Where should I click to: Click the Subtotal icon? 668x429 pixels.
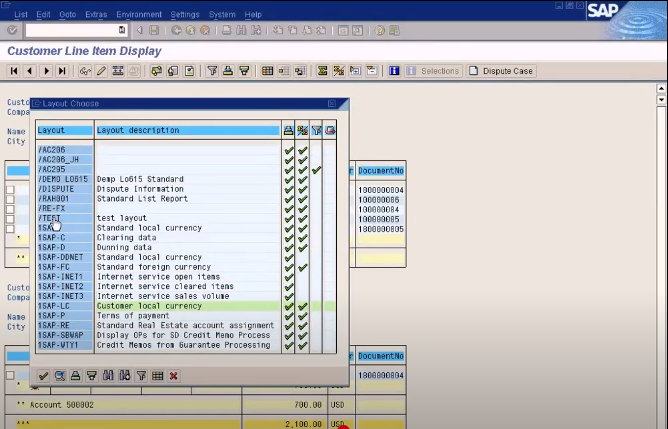tap(339, 71)
